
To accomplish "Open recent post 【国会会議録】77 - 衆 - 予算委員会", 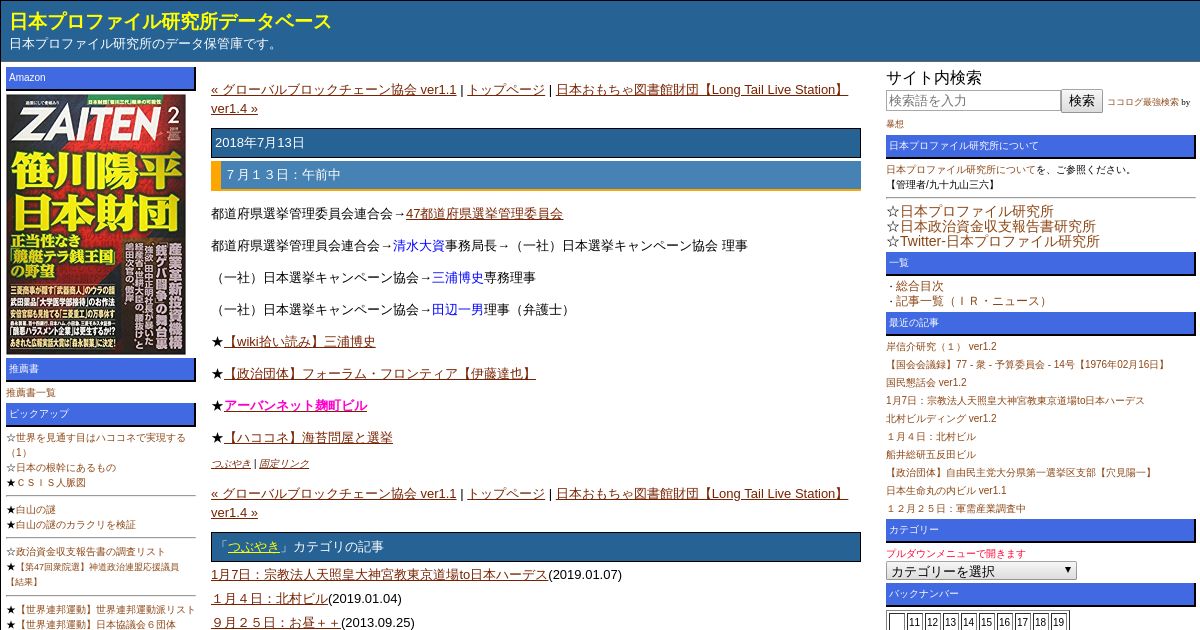I will tap(1028, 364).
